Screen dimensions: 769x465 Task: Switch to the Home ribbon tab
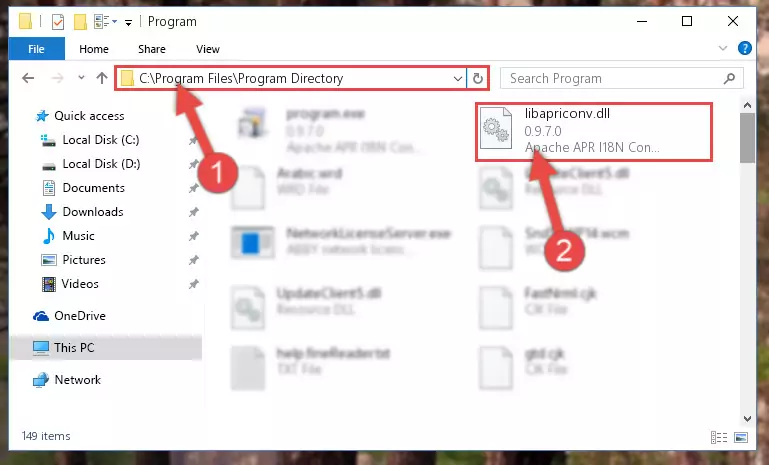click(94, 49)
